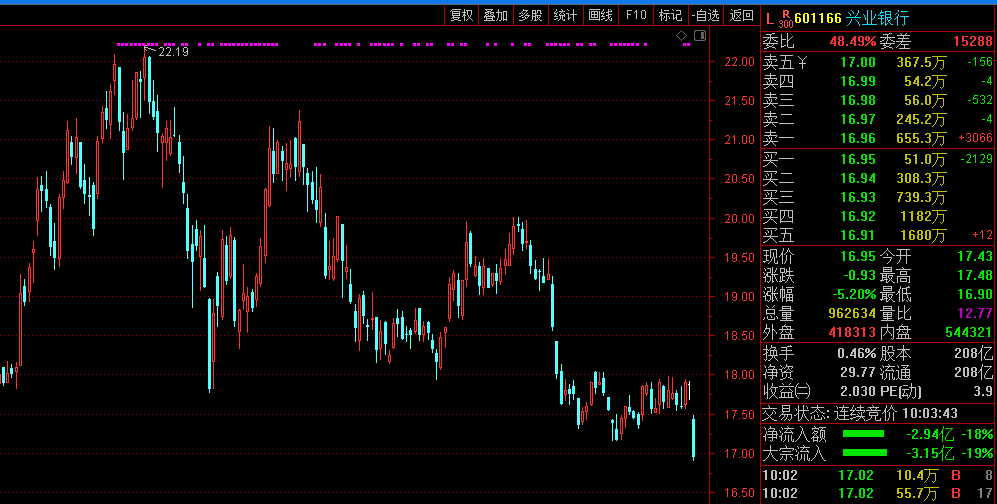Toggle 复权 price adjustment

tap(461, 15)
